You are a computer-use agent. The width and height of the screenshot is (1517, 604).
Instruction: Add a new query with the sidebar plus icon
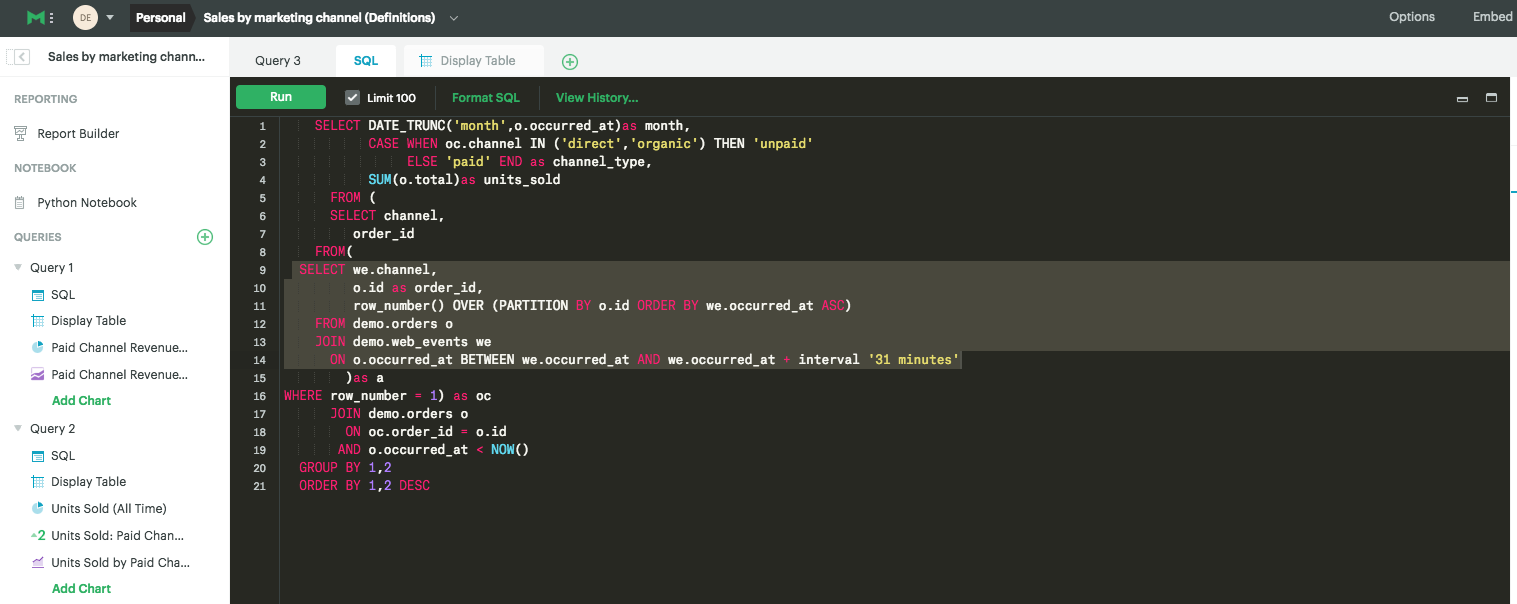click(205, 237)
